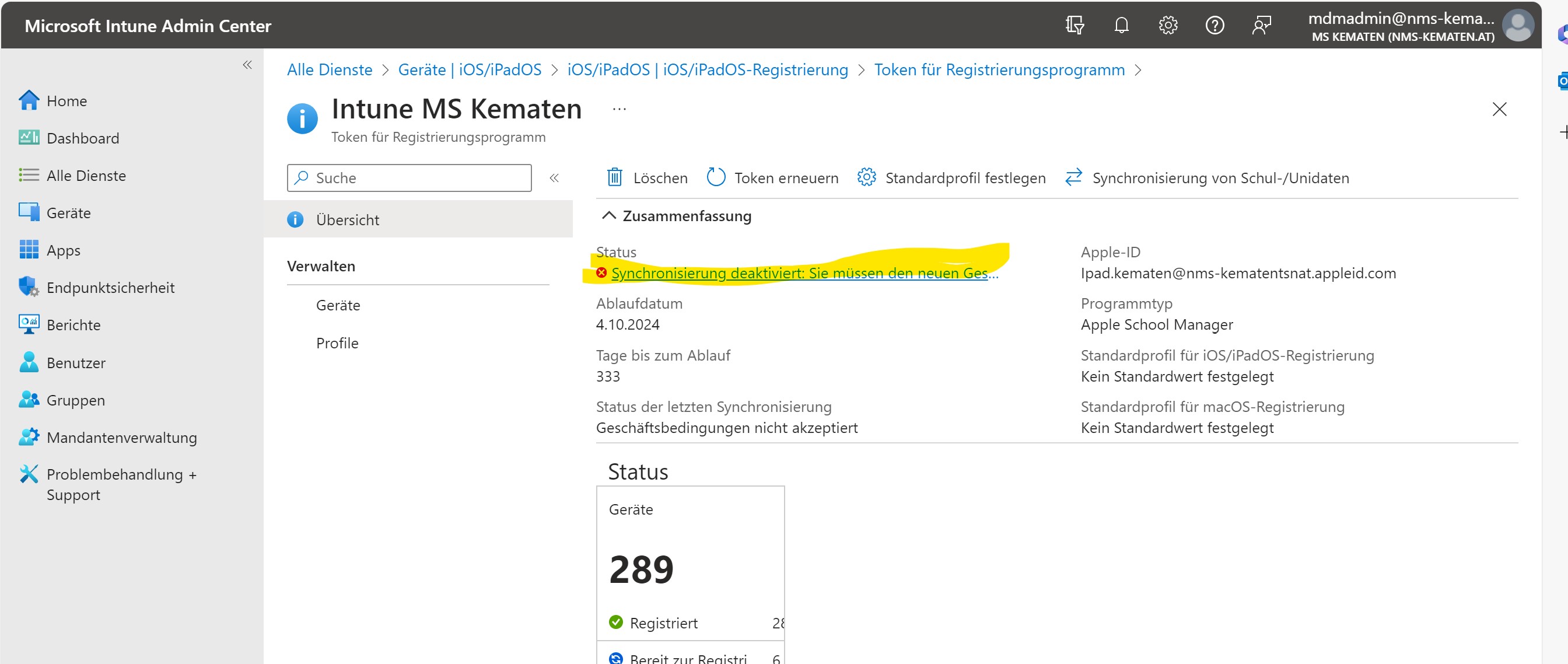Collapse the Zusammenfassung section
This screenshot has height=664, width=1568.
click(676, 216)
